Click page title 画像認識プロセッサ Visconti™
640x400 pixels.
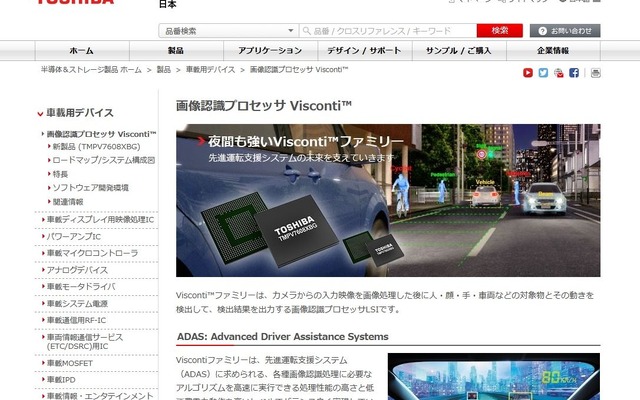click(264, 106)
